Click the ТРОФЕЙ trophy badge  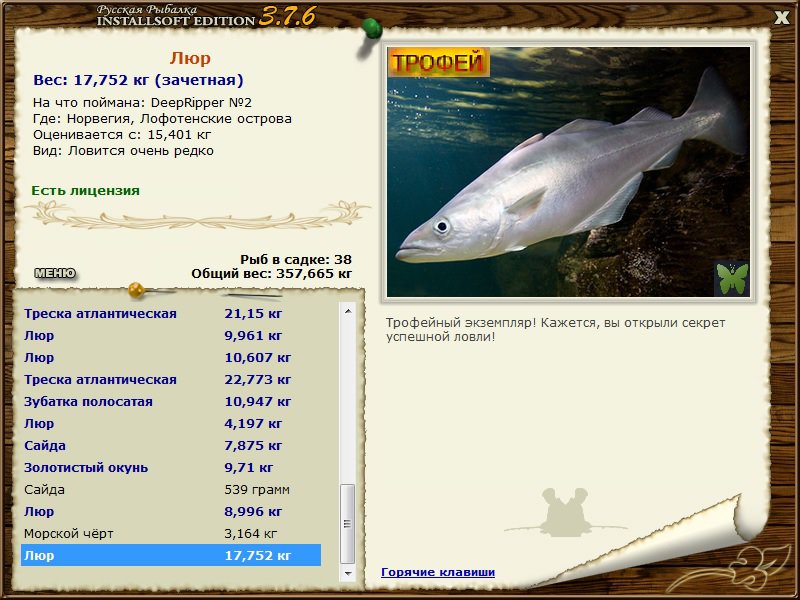pyautogui.click(x=438, y=62)
